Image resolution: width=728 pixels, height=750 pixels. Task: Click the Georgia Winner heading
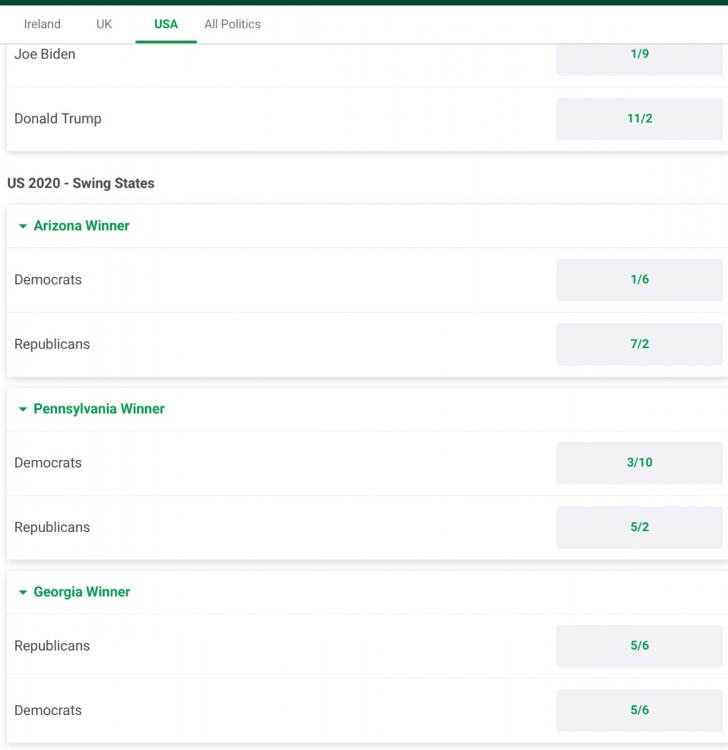click(82, 592)
